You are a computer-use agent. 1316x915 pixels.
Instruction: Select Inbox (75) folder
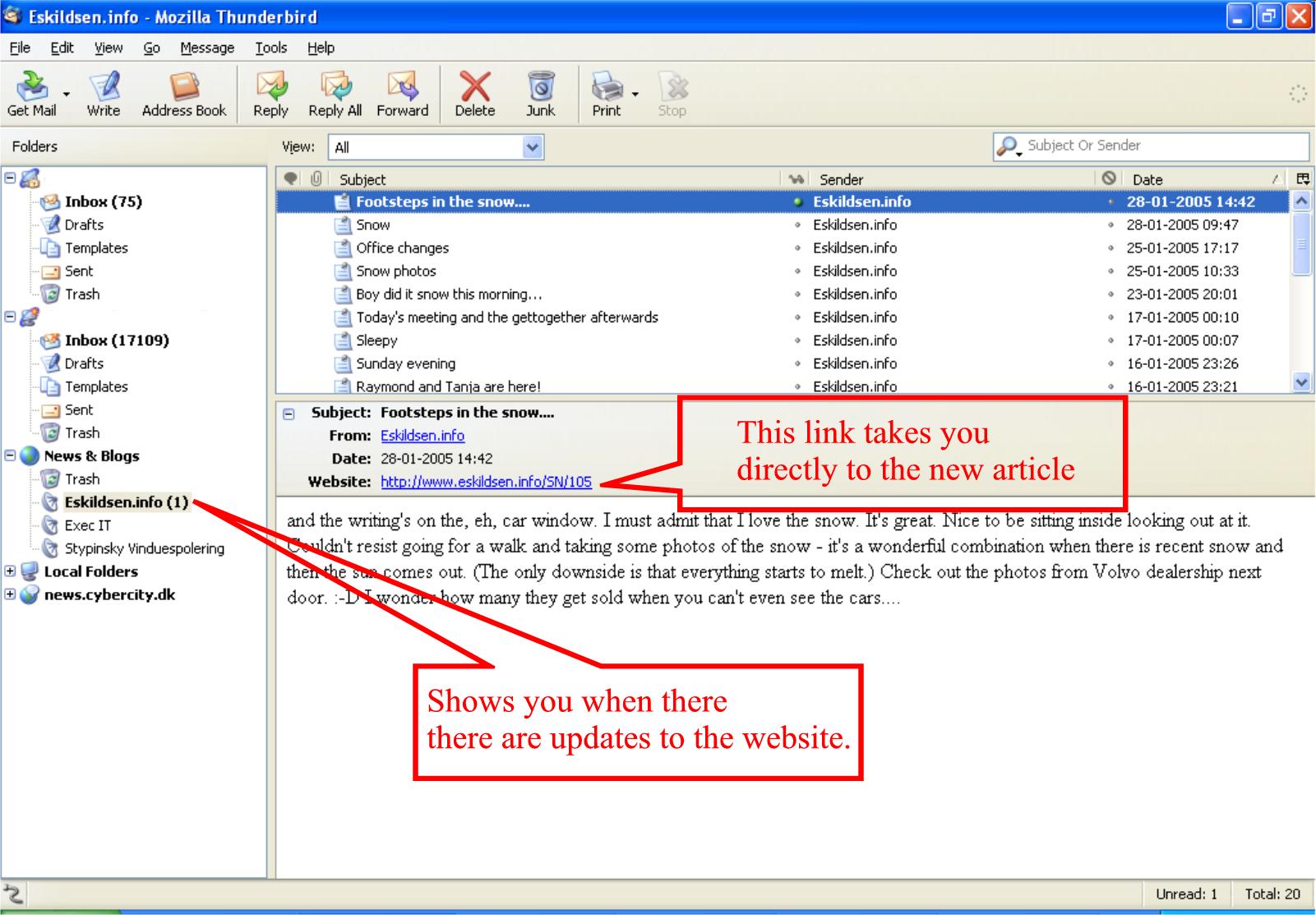(103, 201)
